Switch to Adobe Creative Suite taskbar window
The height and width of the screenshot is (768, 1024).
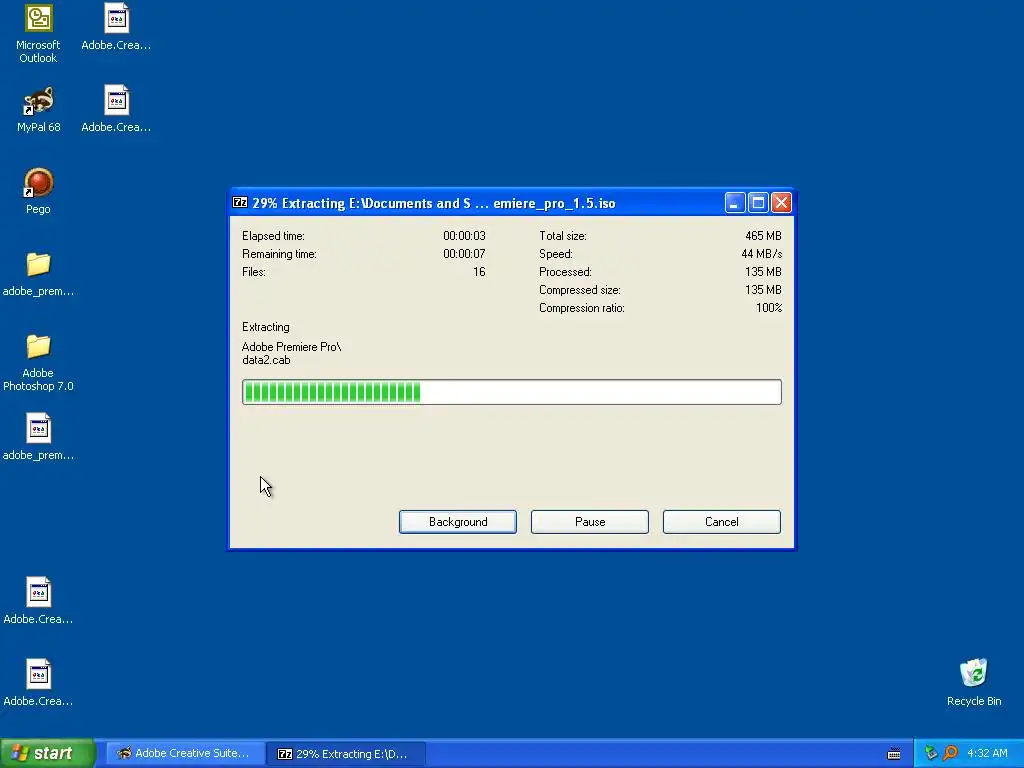point(185,753)
